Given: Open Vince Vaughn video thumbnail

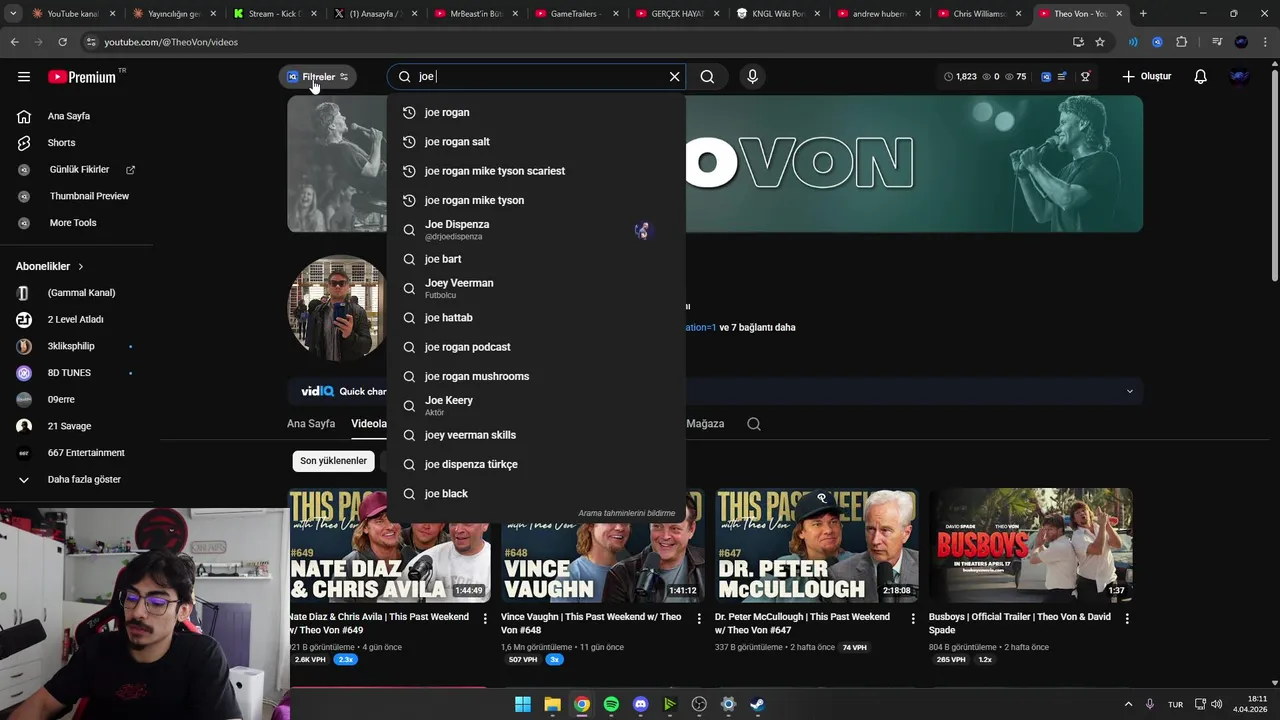Looking at the screenshot, I should [x=602, y=545].
